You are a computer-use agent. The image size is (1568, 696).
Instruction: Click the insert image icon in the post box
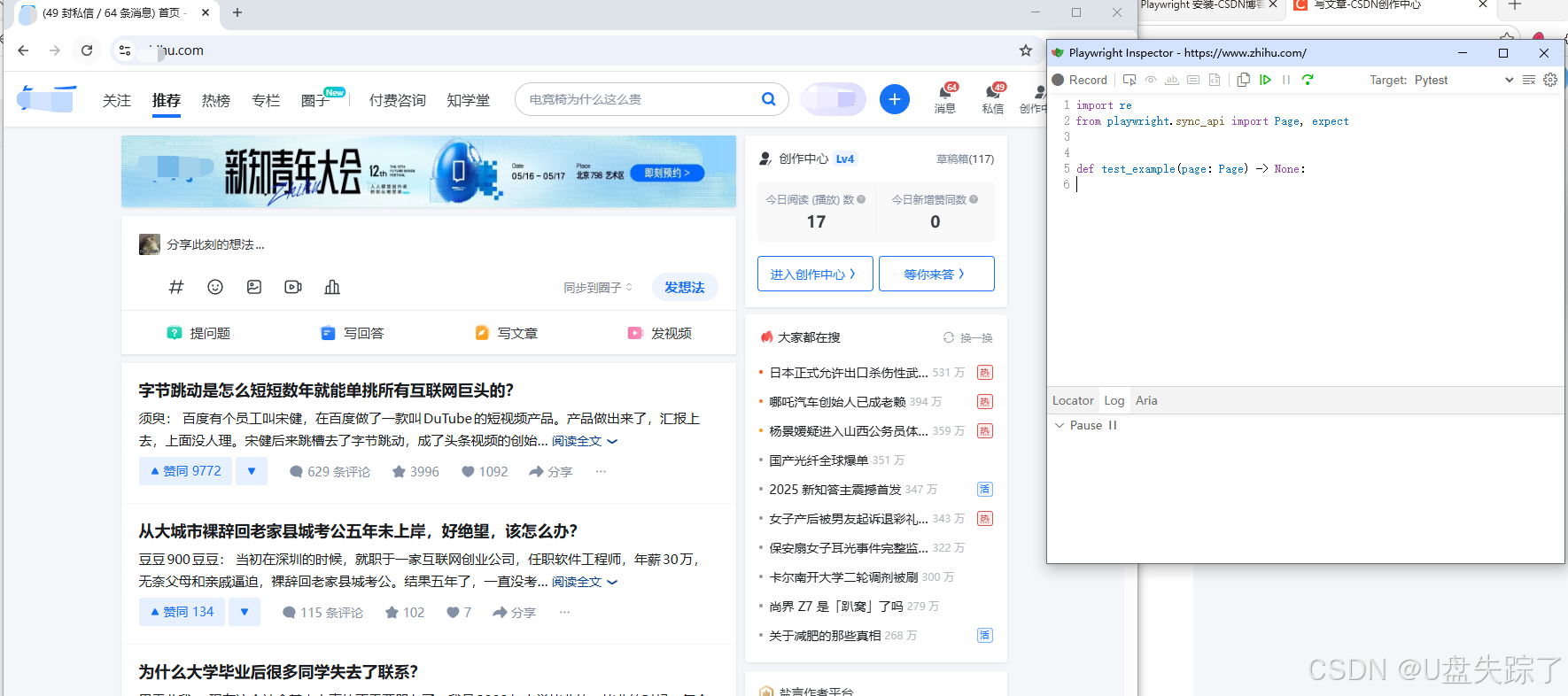254,287
